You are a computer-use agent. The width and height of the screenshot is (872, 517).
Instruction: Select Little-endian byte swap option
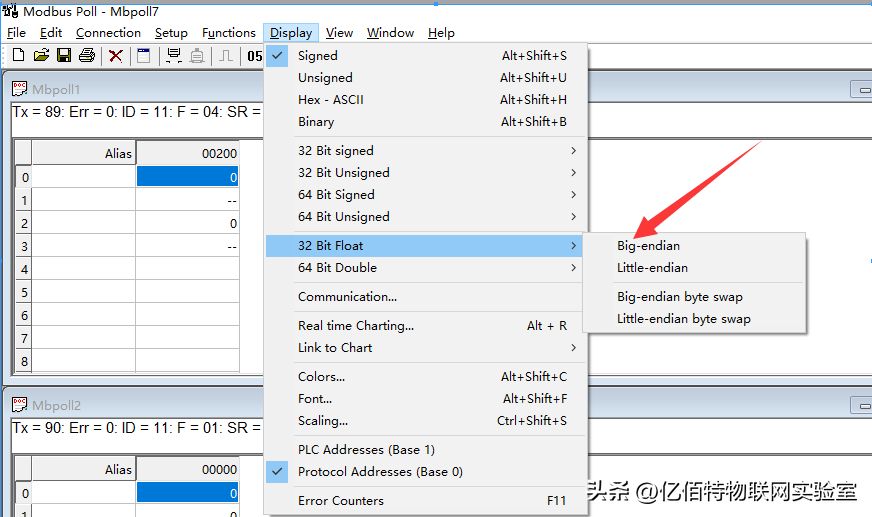click(694, 319)
